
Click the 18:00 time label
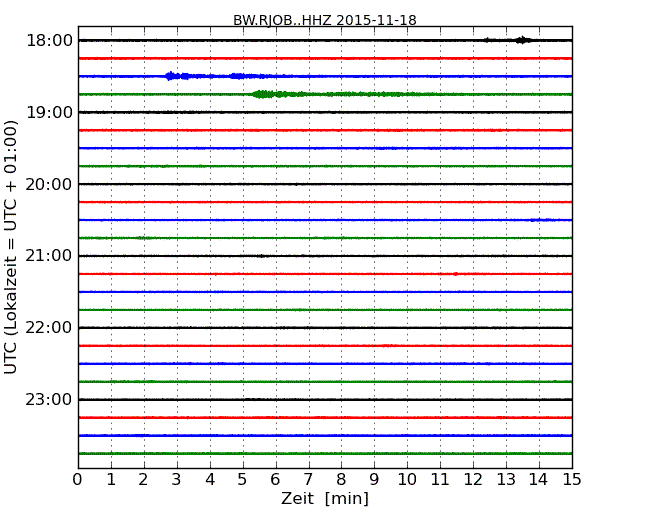click(x=49, y=41)
